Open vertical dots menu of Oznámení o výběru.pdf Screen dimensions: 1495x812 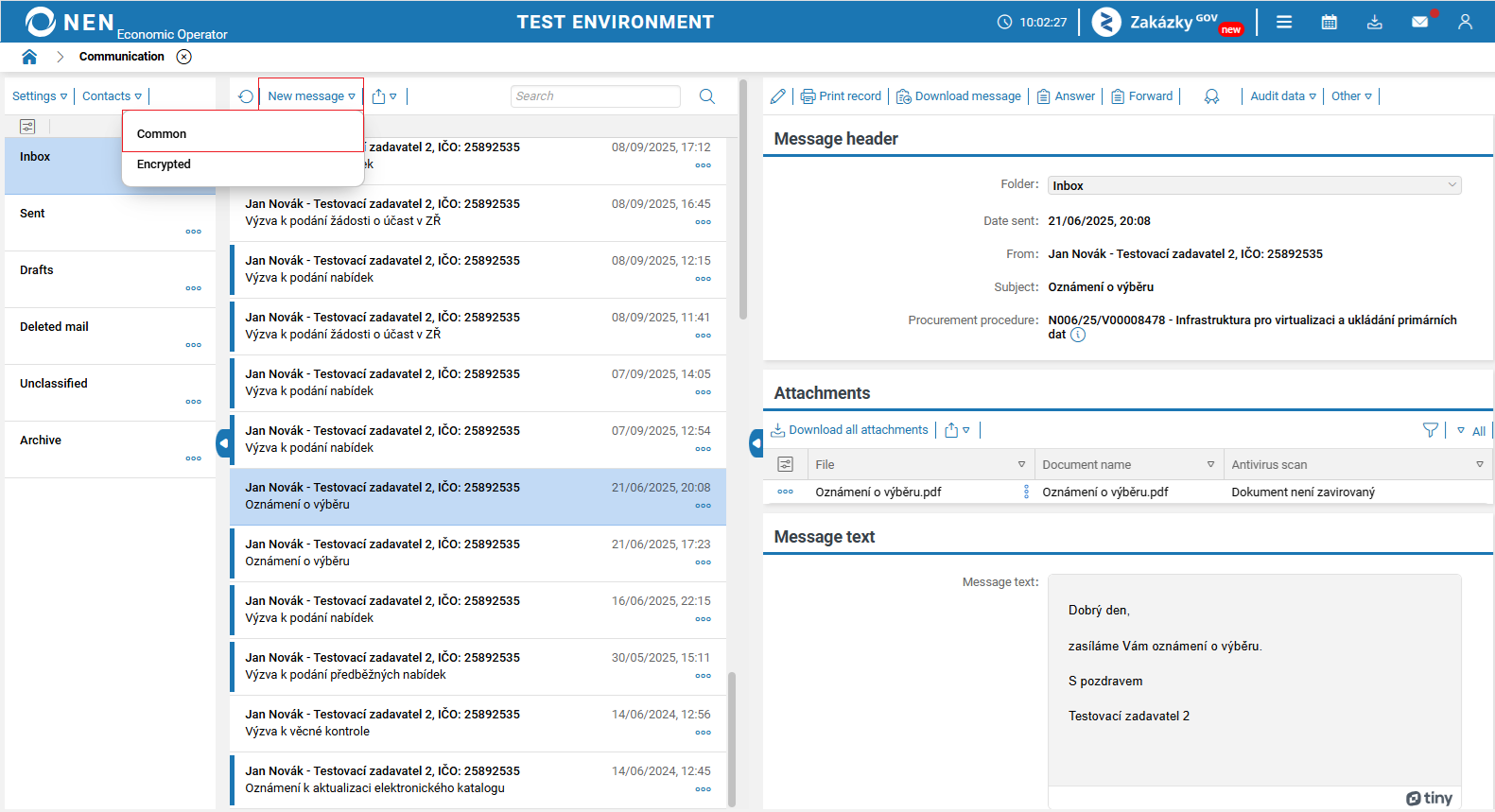point(1026,492)
